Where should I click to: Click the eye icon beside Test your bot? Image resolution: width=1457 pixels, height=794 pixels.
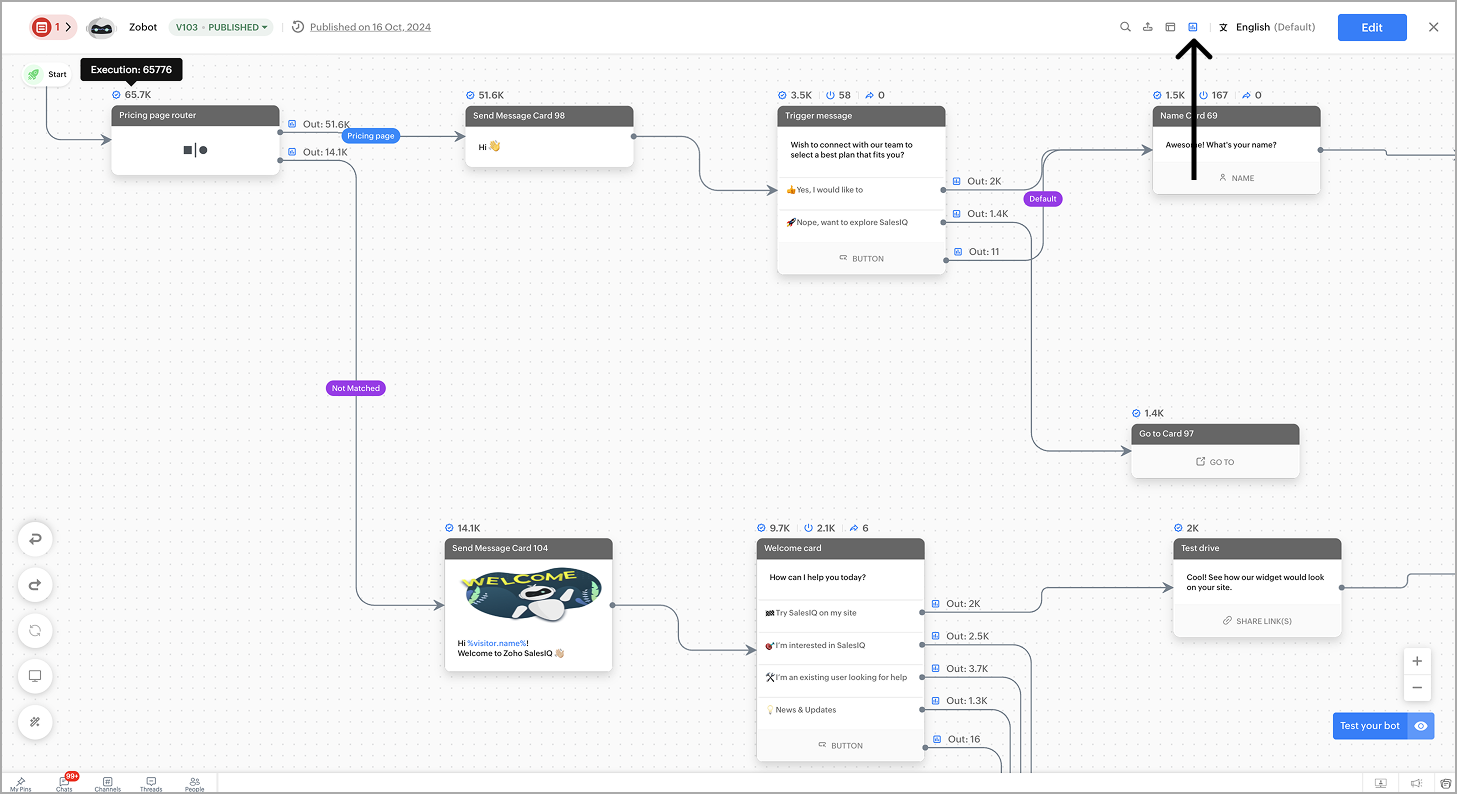(1421, 726)
